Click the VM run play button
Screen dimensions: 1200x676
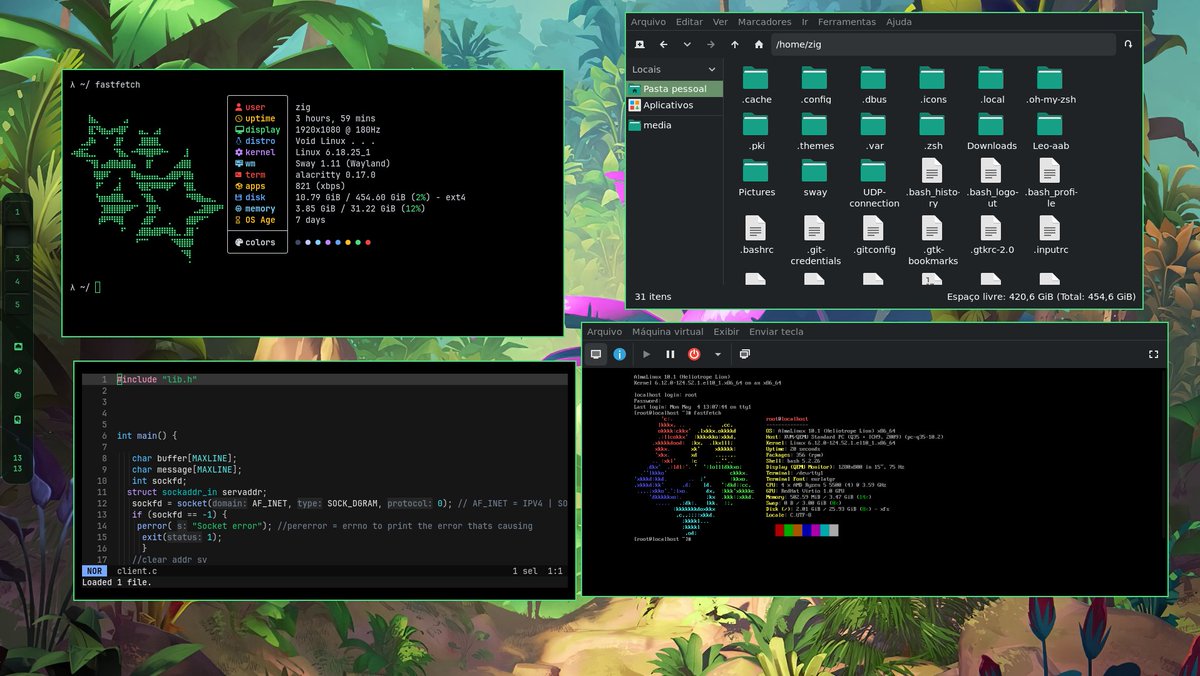647,354
